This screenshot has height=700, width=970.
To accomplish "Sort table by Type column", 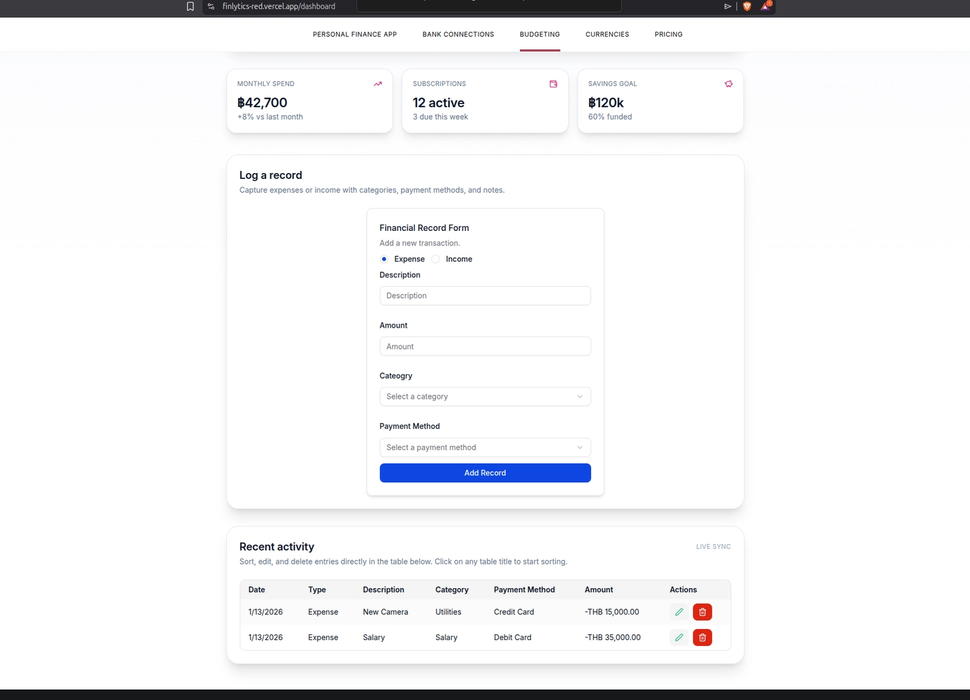I will click(x=317, y=590).
